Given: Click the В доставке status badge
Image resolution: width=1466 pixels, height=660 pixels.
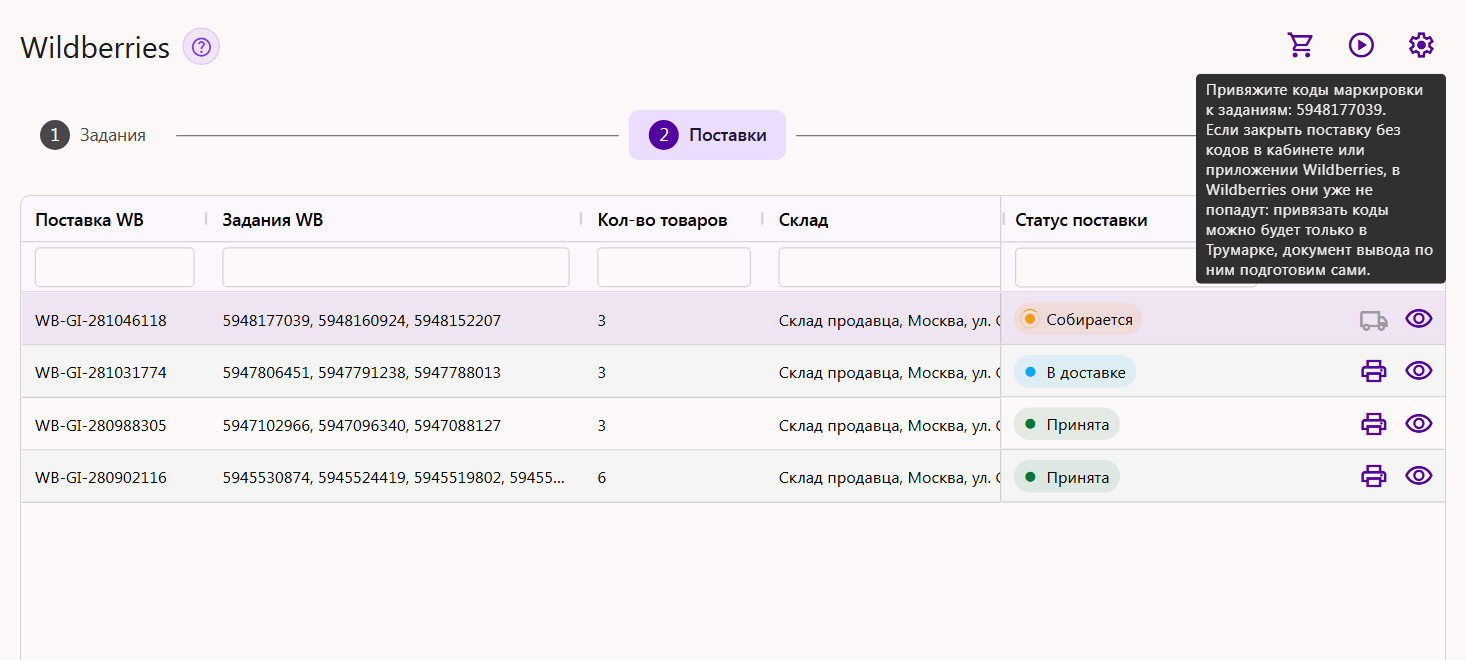Looking at the screenshot, I should click(x=1075, y=372).
